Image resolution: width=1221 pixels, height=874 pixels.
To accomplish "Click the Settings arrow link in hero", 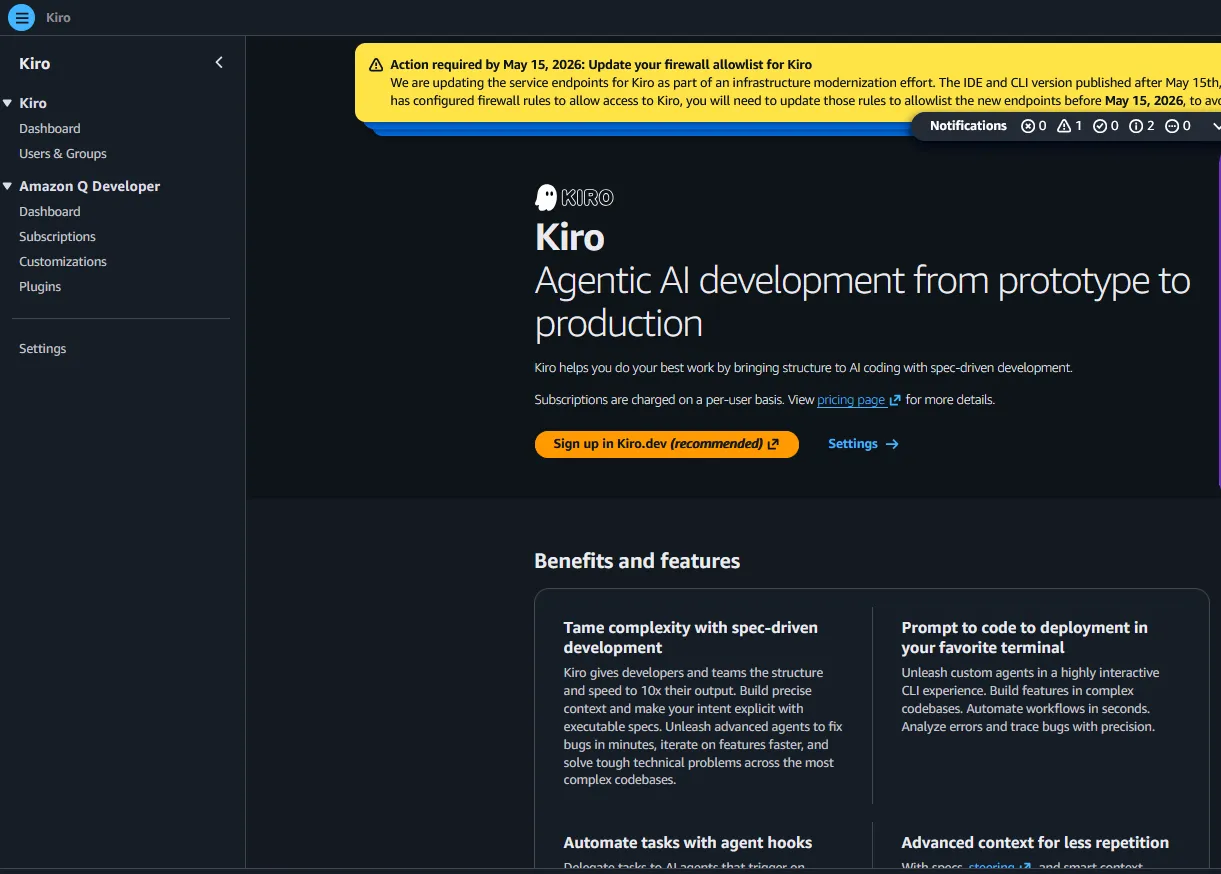I will [863, 444].
